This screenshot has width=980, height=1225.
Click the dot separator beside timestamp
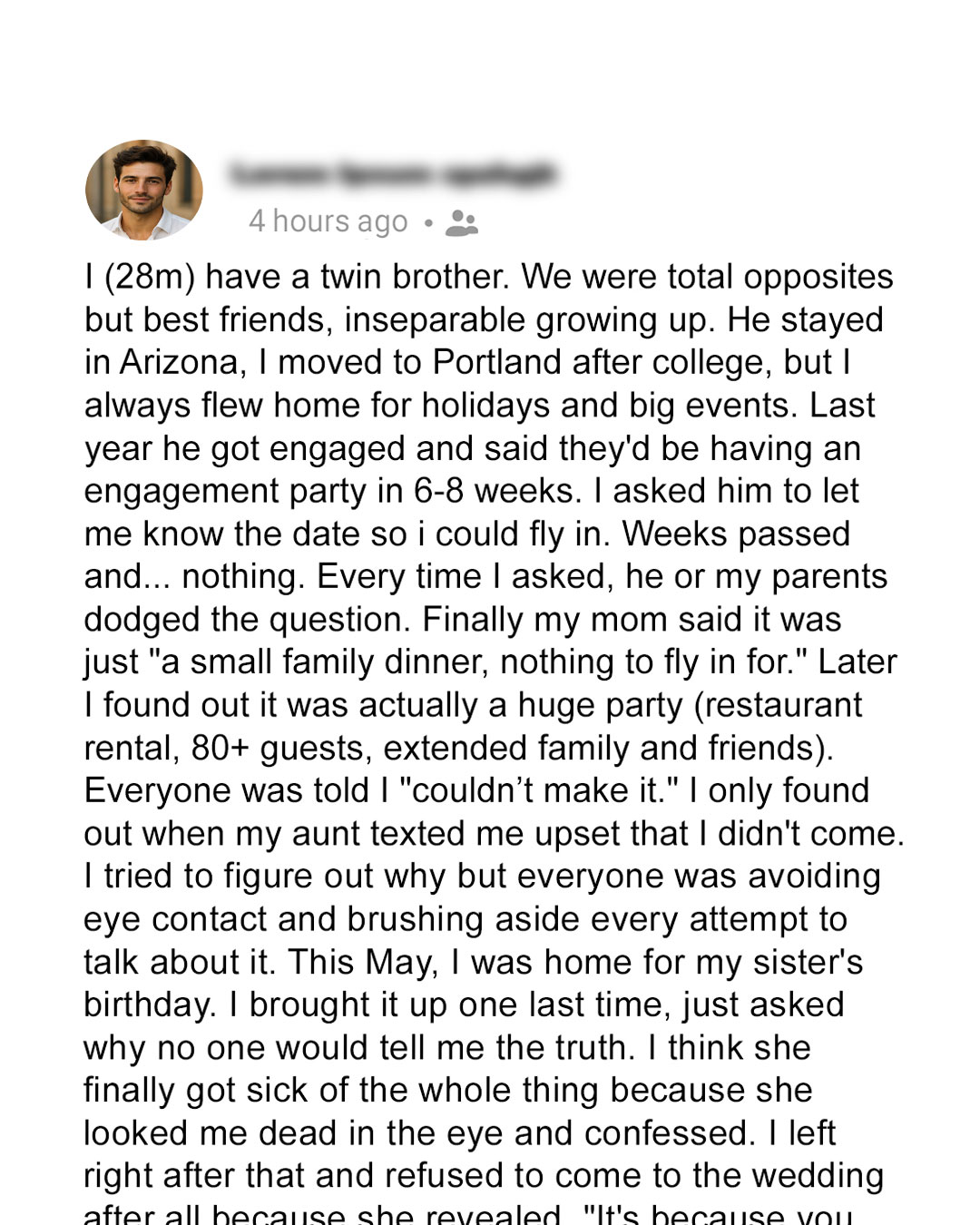coord(427,222)
